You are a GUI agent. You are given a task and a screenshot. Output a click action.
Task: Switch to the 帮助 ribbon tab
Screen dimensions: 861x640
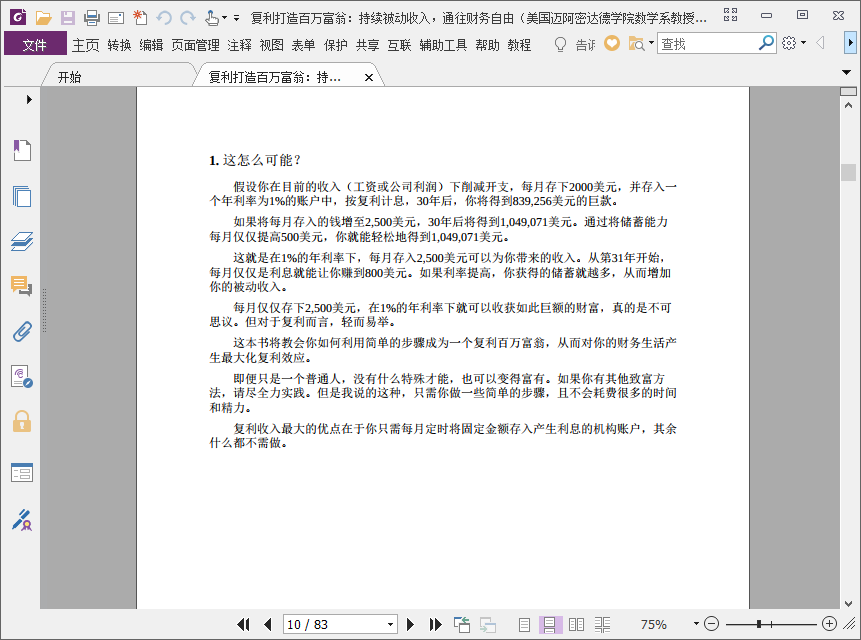[x=488, y=45]
